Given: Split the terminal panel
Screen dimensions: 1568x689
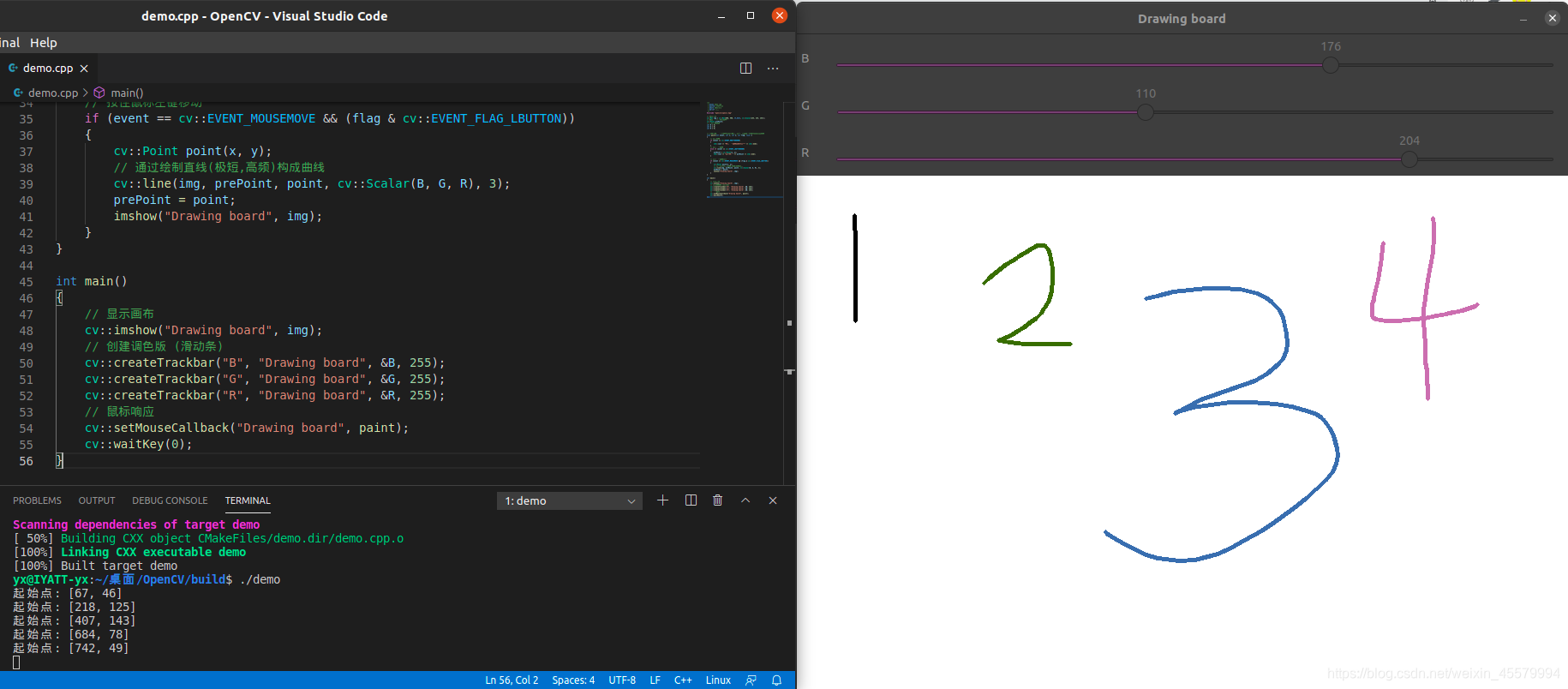Looking at the screenshot, I should (x=691, y=500).
